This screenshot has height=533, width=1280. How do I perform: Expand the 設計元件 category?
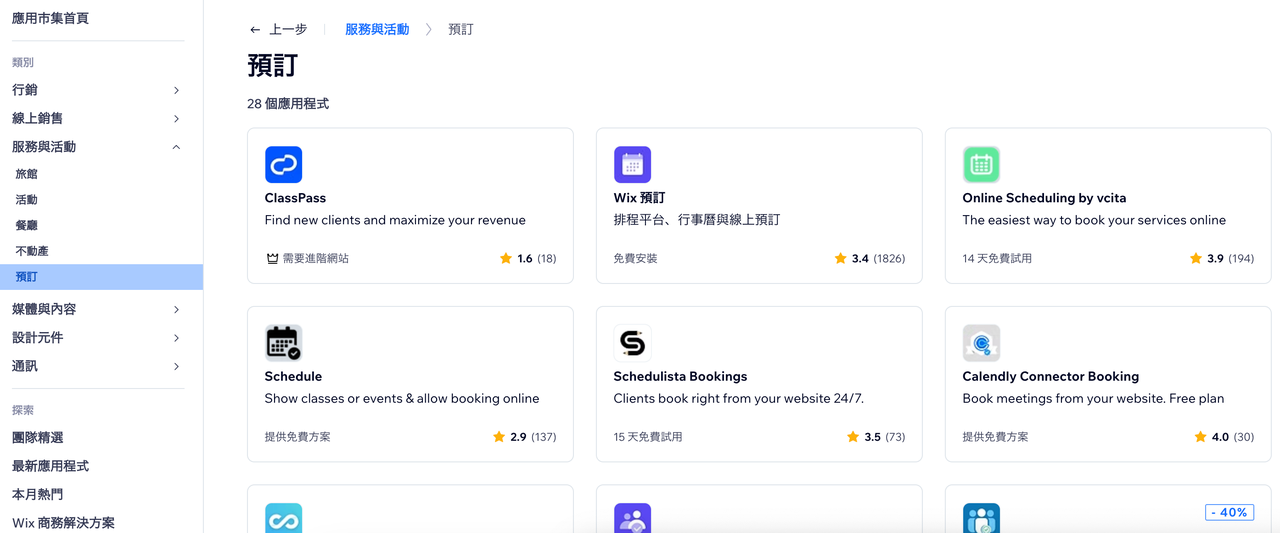(x=176, y=338)
